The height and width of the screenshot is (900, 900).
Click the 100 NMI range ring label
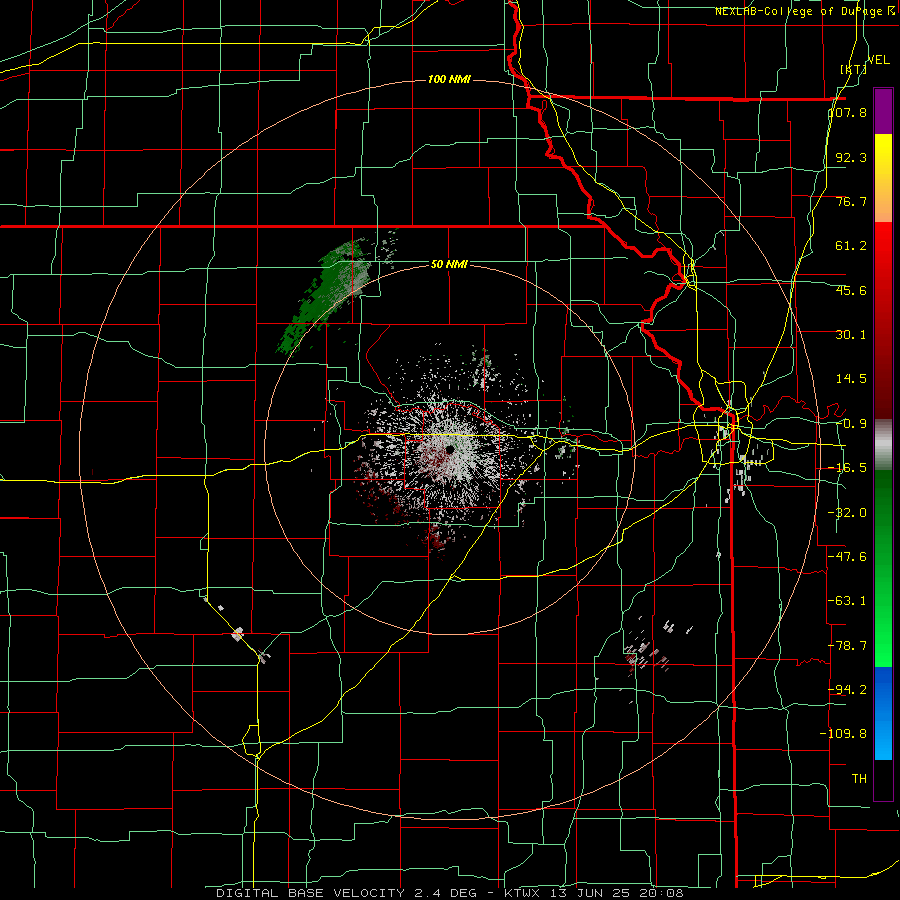pos(449,79)
